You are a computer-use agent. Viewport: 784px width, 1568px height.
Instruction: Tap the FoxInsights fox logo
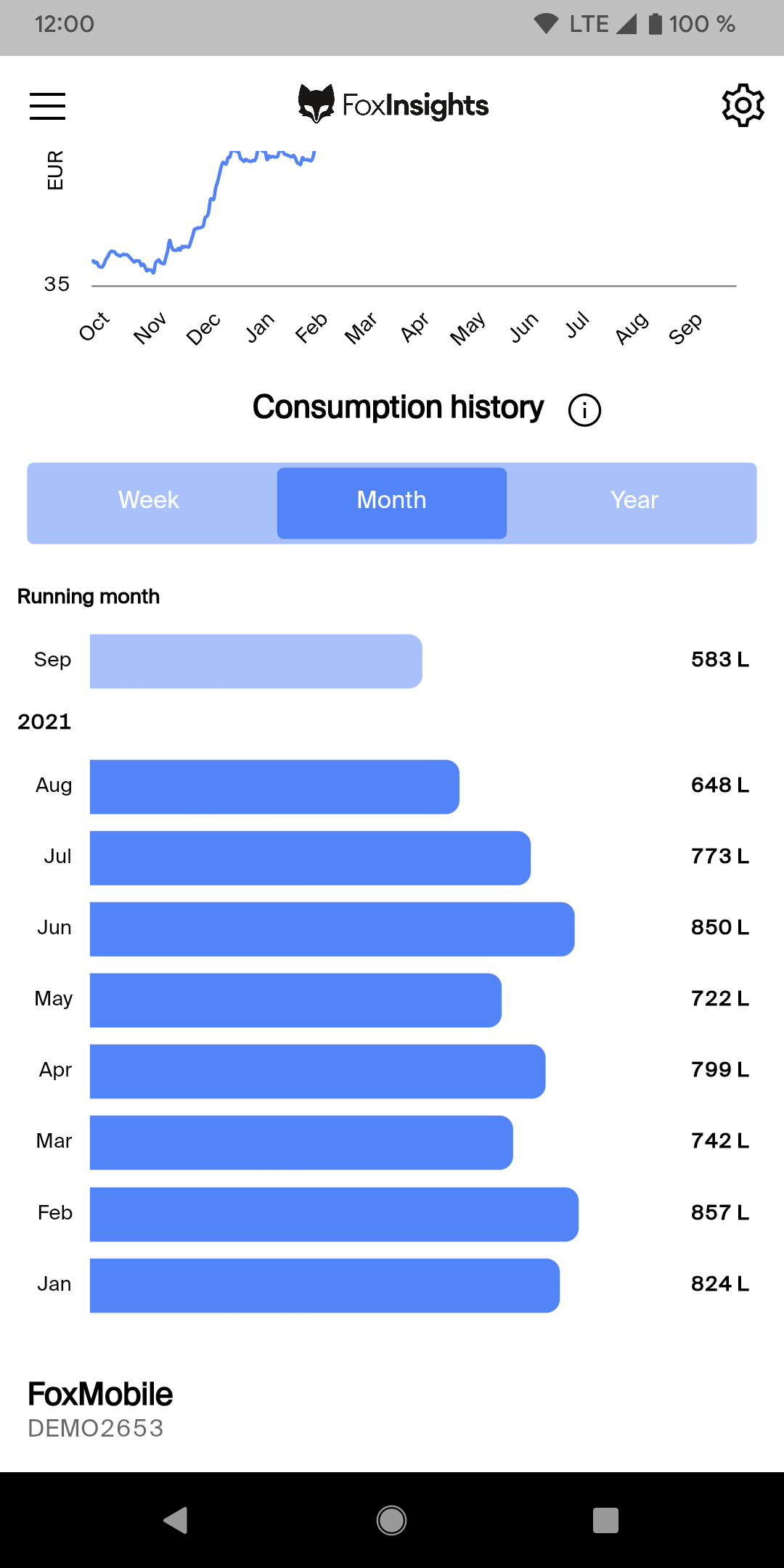click(317, 104)
